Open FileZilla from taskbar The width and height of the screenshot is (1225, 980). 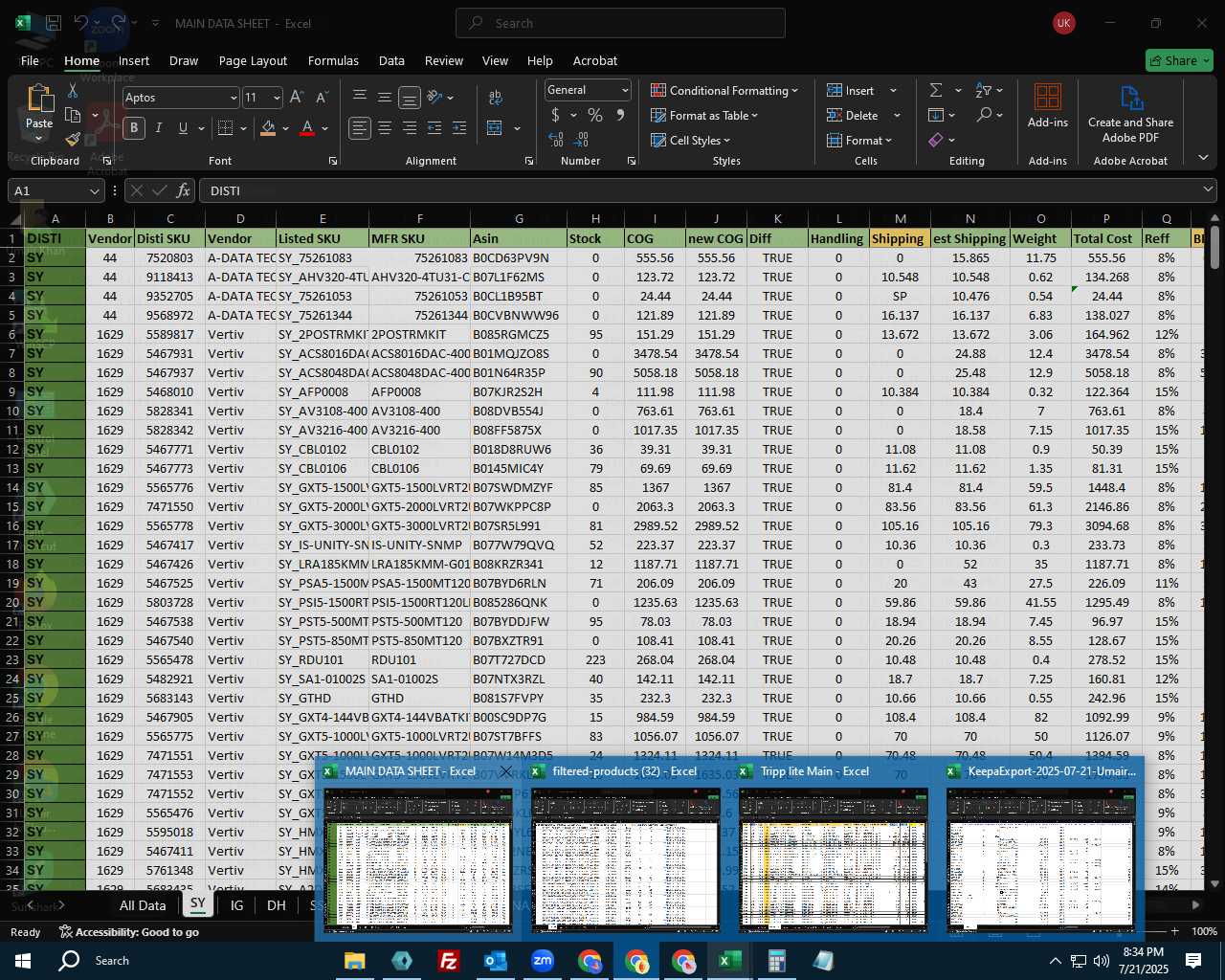point(448,960)
